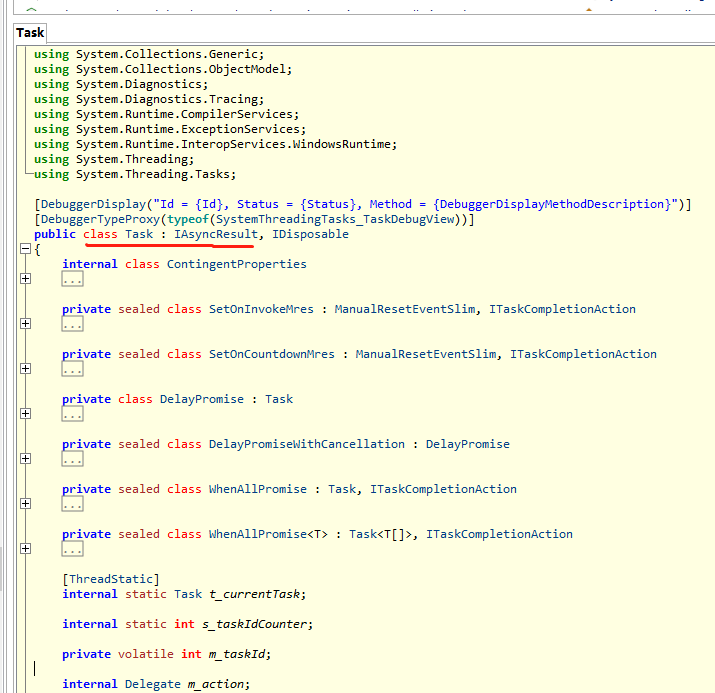
Task: Expand the DelayPromiseWithCancellation class
Action: [26, 459]
